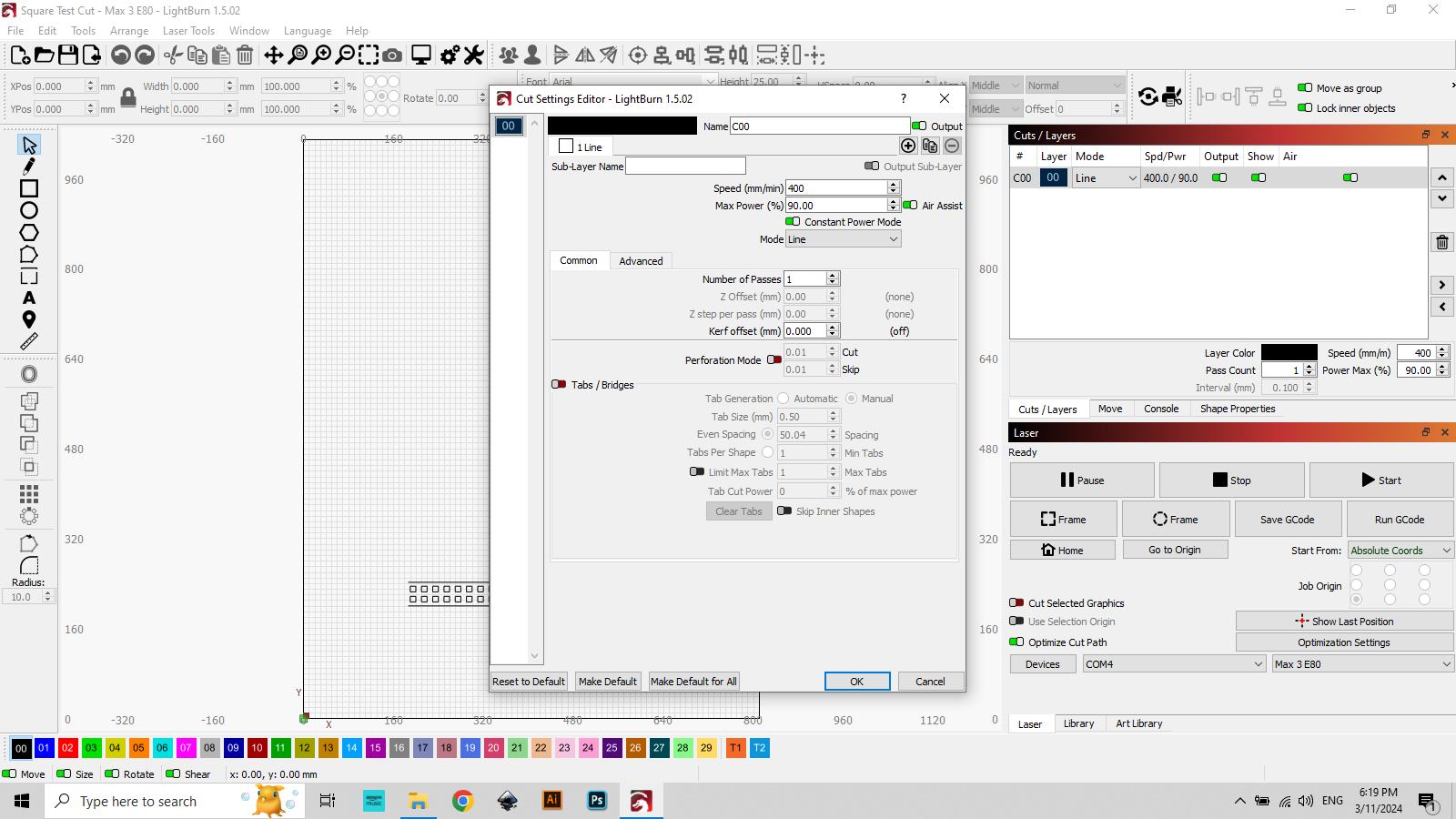Screen dimensions: 1456x819
Task: Pick the red 02 color swatch
Action: 67,748
